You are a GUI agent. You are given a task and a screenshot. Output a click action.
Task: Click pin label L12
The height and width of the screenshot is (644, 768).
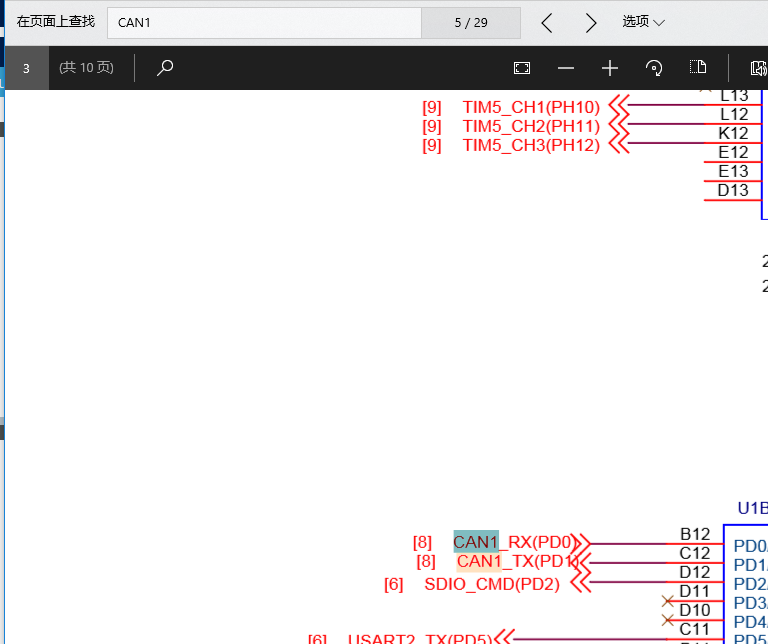coord(734,114)
